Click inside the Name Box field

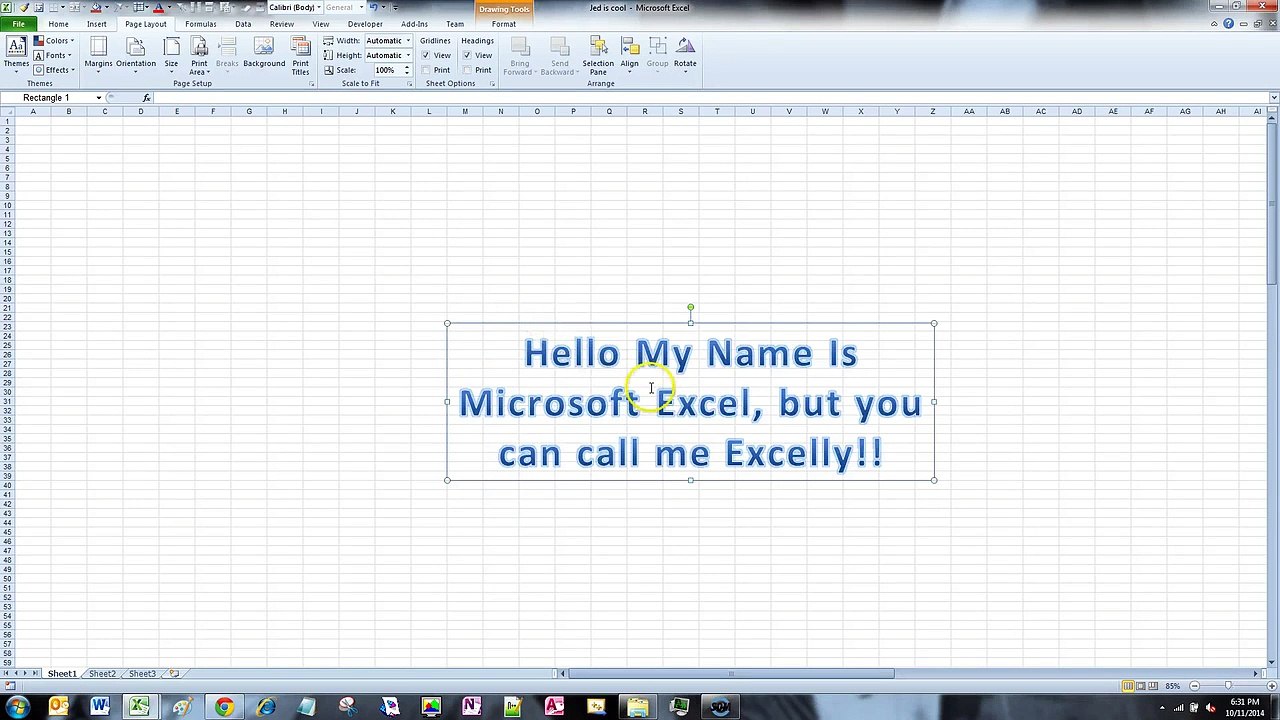(47, 98)
